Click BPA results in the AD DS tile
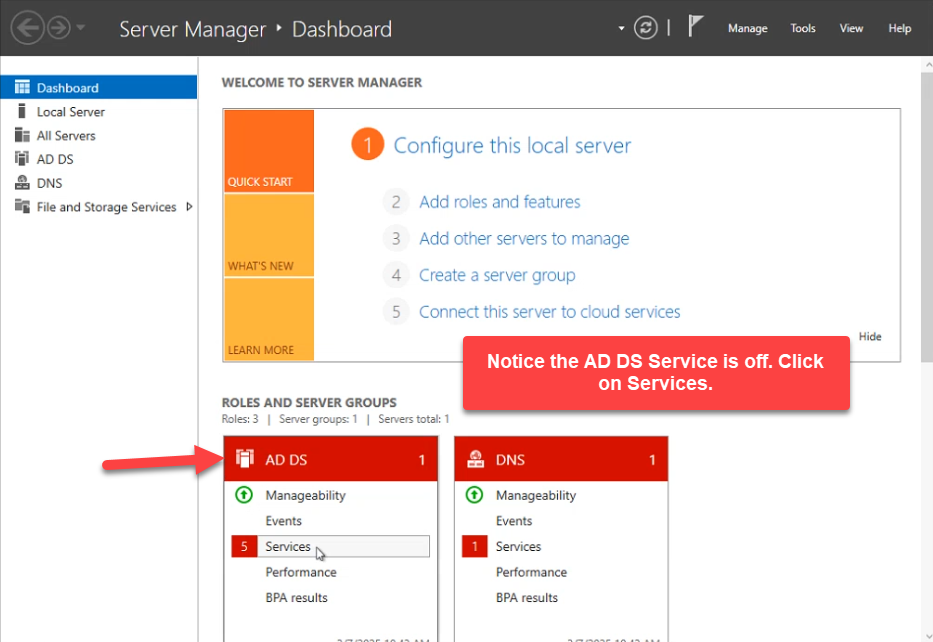 coord(296,597)
